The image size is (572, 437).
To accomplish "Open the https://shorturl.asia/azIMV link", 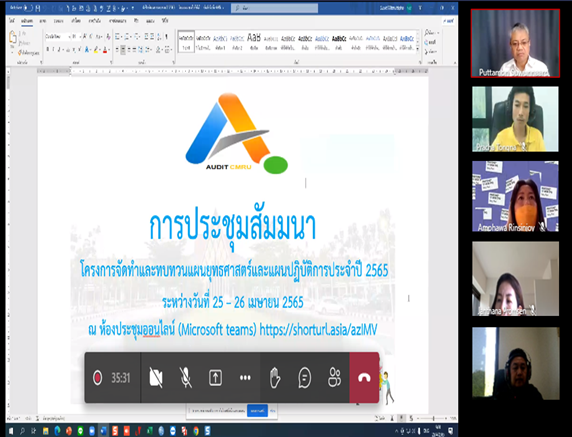I will pos(318,330).
